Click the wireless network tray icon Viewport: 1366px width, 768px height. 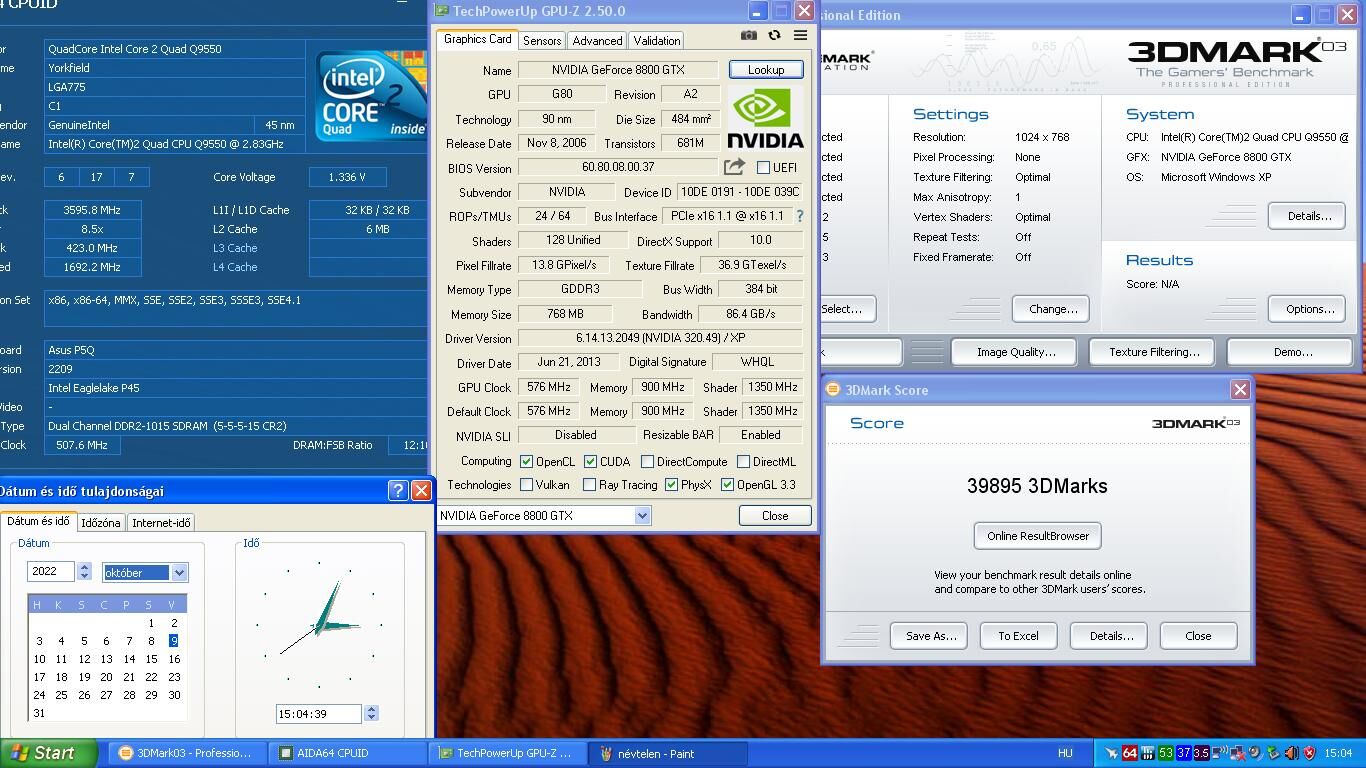coord(1220,753)
